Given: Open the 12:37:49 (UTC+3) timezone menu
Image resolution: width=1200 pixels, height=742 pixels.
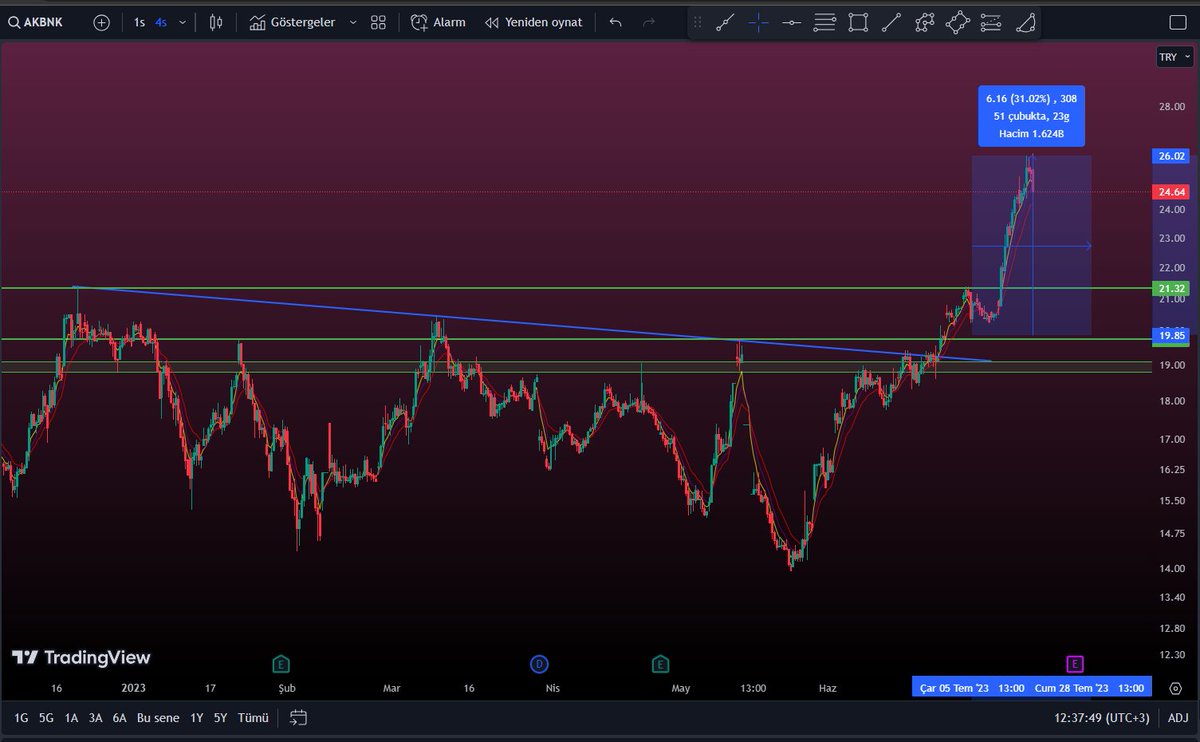Looking at the screenshot, I should click(x=1102, y=717).
